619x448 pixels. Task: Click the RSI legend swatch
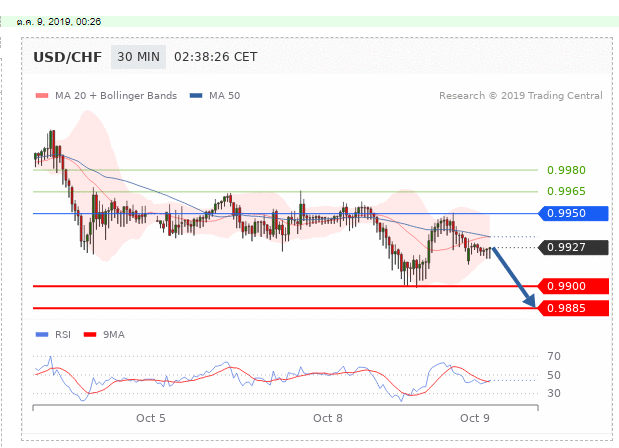[42, 335]
